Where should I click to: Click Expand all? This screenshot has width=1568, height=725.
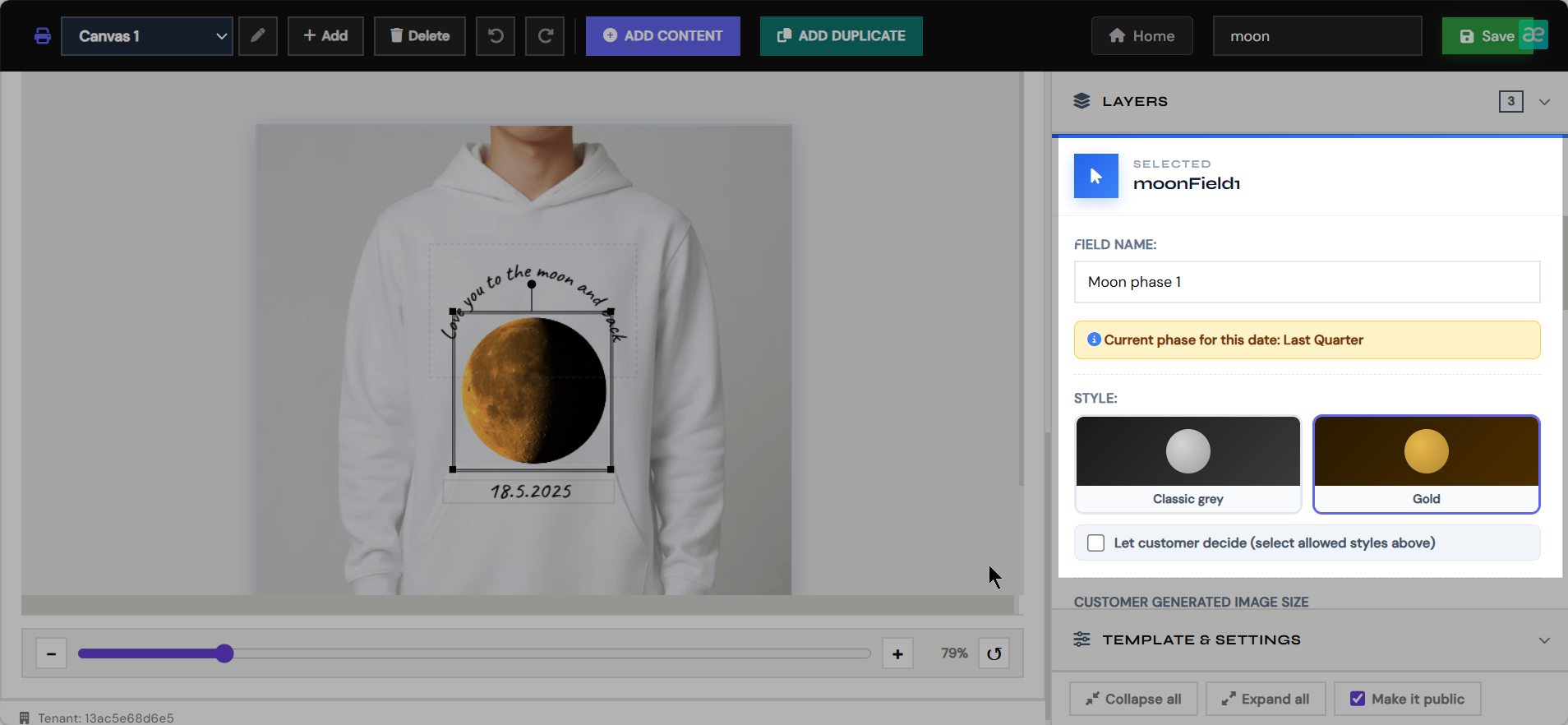[x=1266, y=699]
